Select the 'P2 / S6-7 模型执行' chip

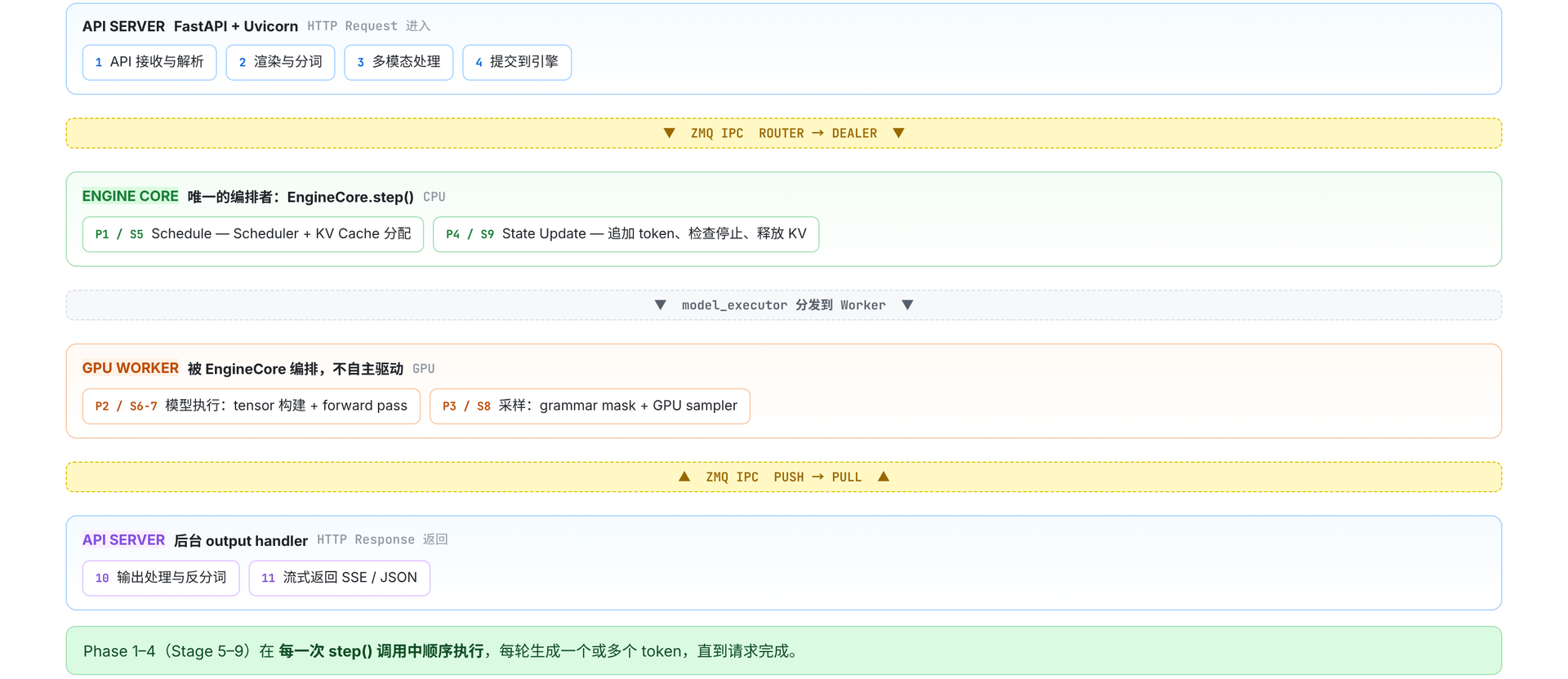(252, 406)
